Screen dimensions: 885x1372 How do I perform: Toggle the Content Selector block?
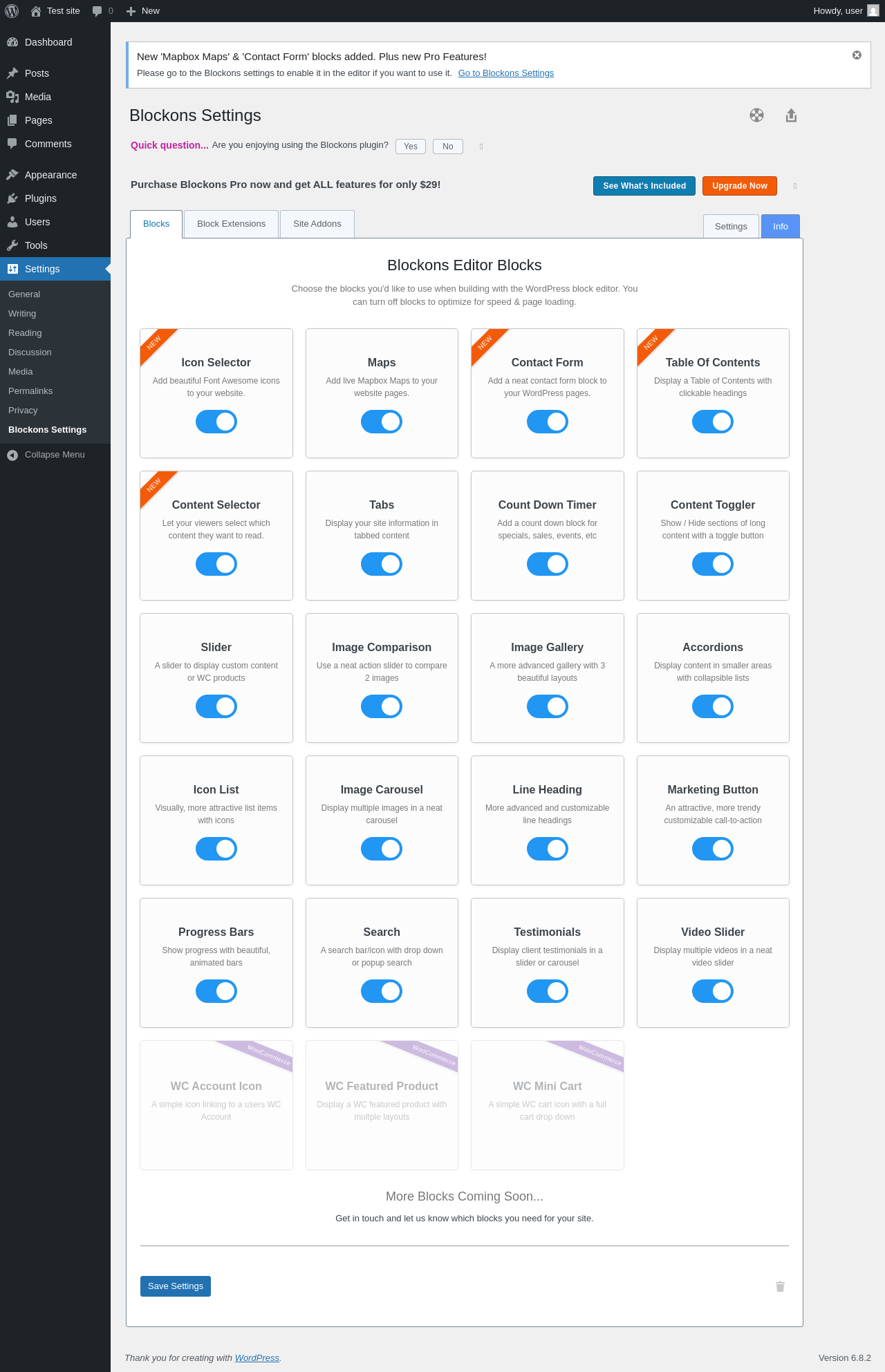tap(216, 564)
